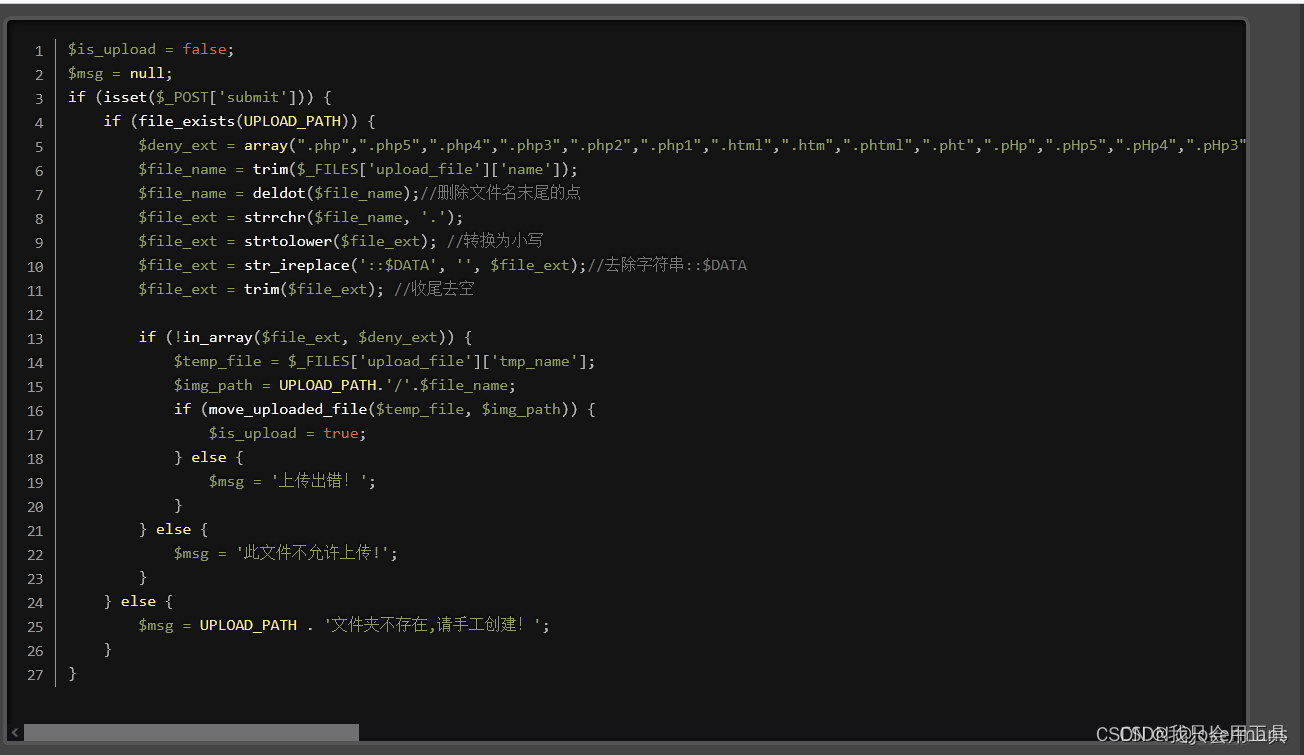The image size is (1304, 755).
Task: Click the "trim($file_ext)" line
Action: (306, 289)
